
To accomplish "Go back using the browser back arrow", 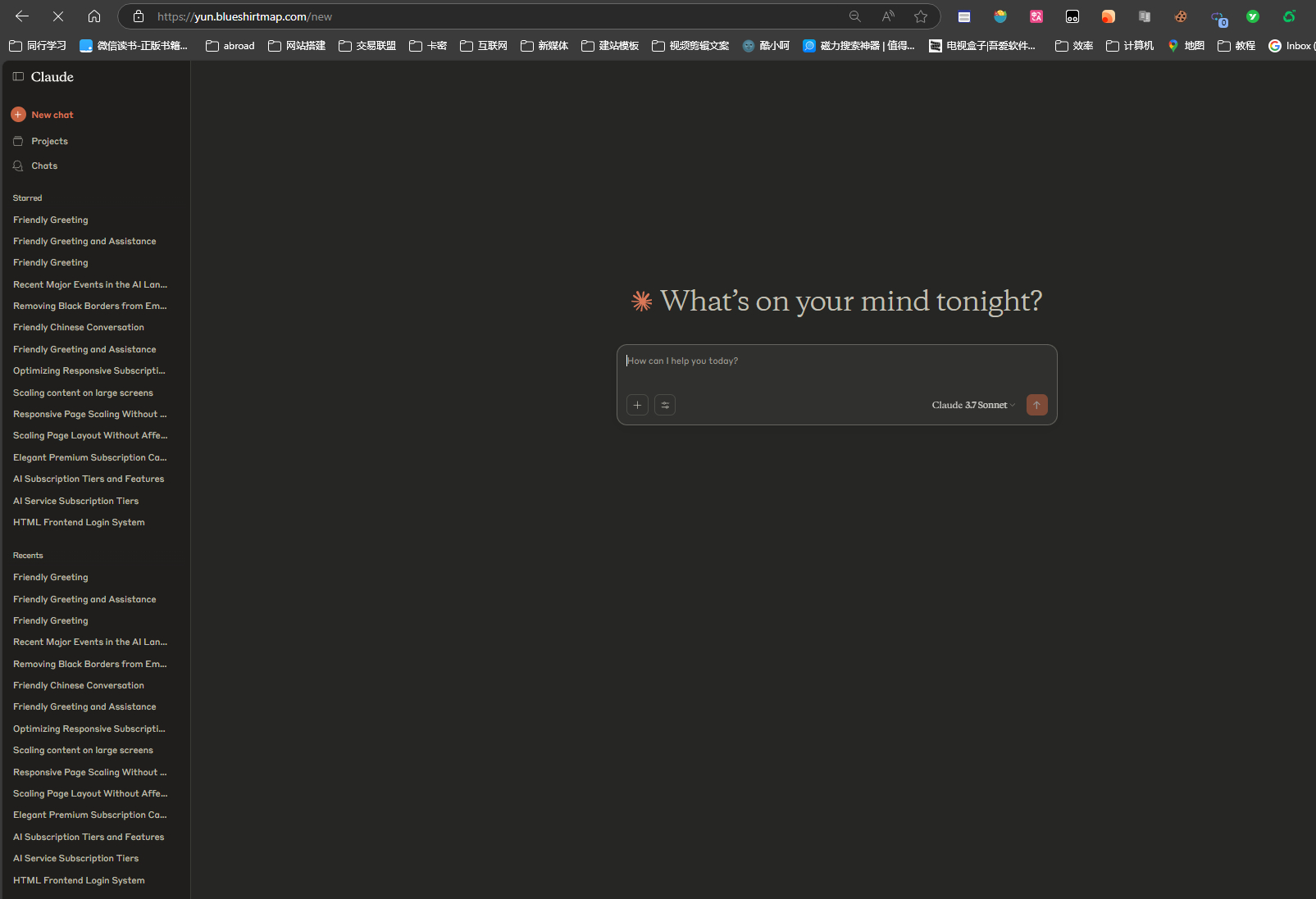I will [22, 16].
